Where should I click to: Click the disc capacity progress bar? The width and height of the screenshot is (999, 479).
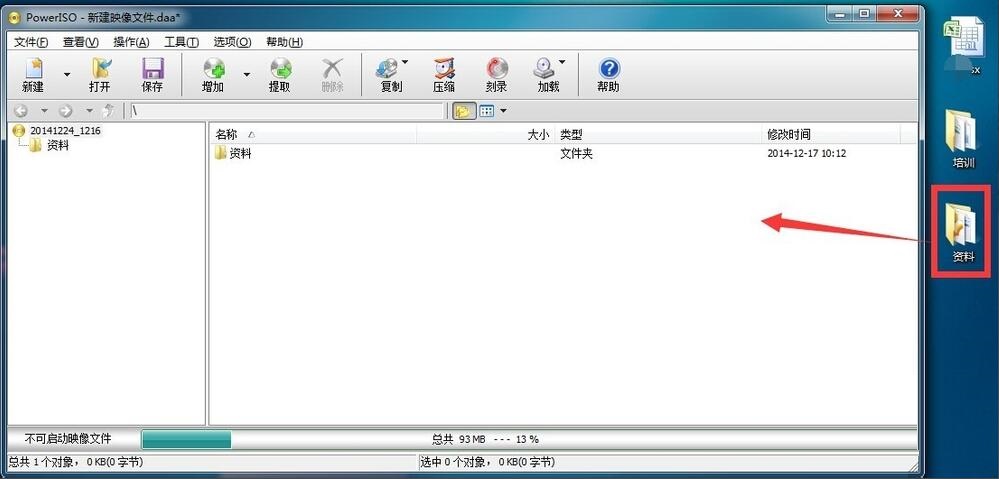coord(186,440)
